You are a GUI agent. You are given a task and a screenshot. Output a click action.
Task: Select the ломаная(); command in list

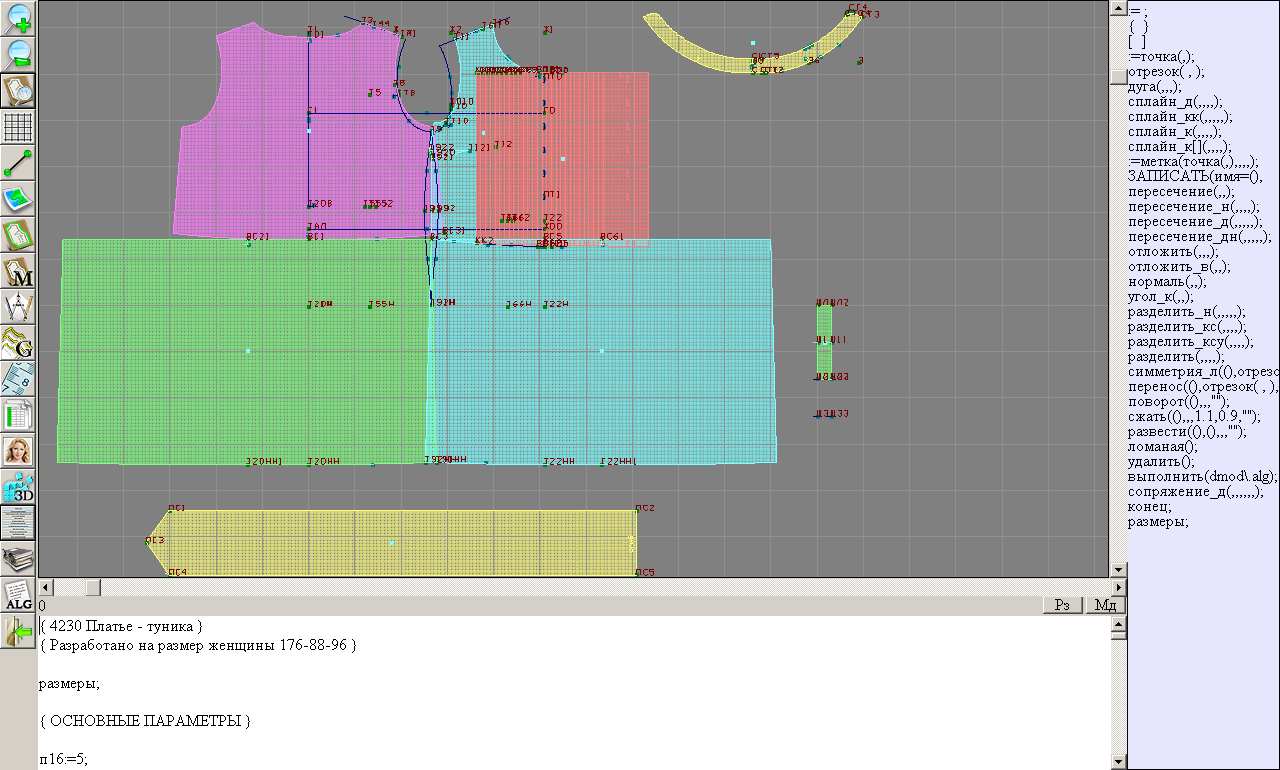click(x=1162, y=447)
